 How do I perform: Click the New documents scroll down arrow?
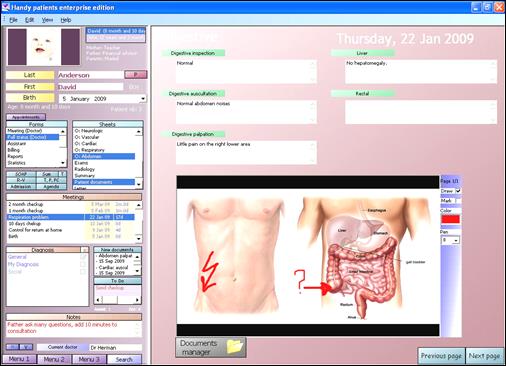pos(137,271)
